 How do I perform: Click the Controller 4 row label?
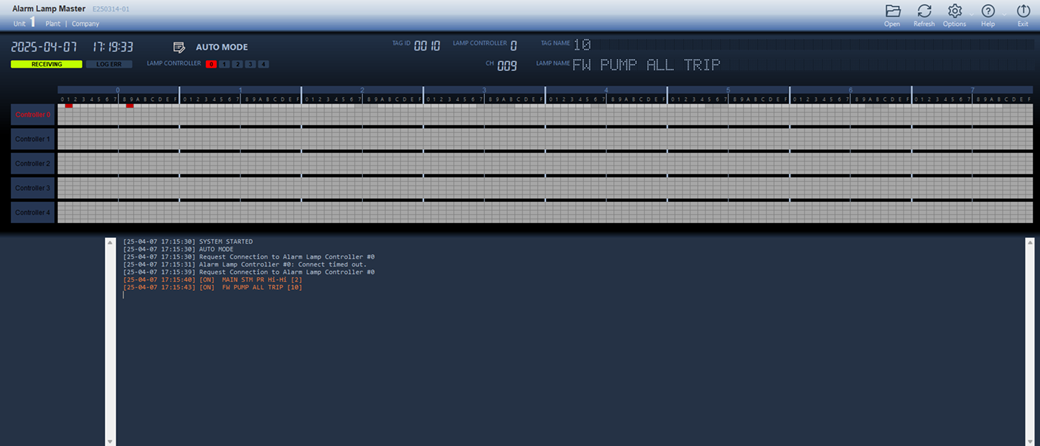(x=33, y=212)
